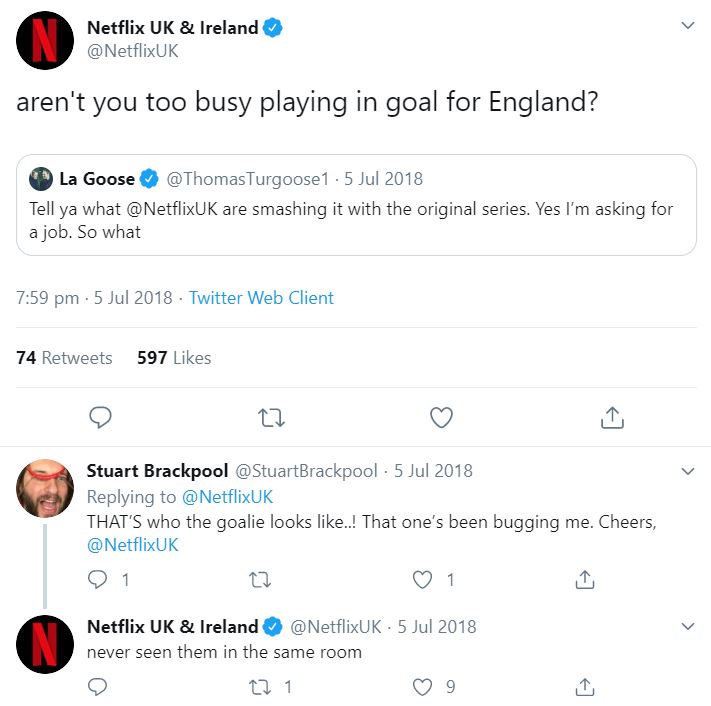The width and height of the screenshot is (711, 706).
Task: Reply to Stuart Brackpool's tweet
Action: pos(98,579)
